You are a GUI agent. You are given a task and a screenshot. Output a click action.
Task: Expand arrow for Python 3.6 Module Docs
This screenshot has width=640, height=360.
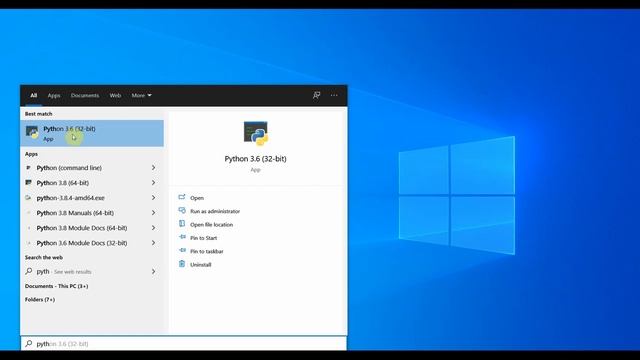pos(153,243)
